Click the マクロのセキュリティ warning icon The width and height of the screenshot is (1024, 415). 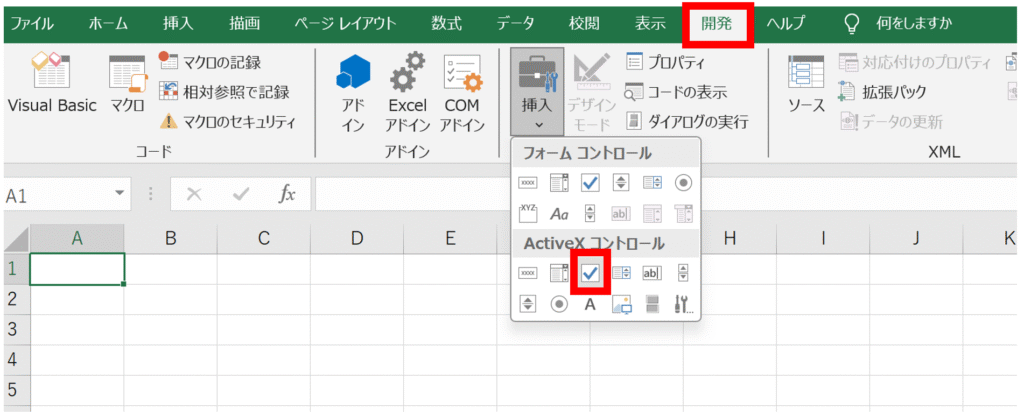tap(169, 122)
